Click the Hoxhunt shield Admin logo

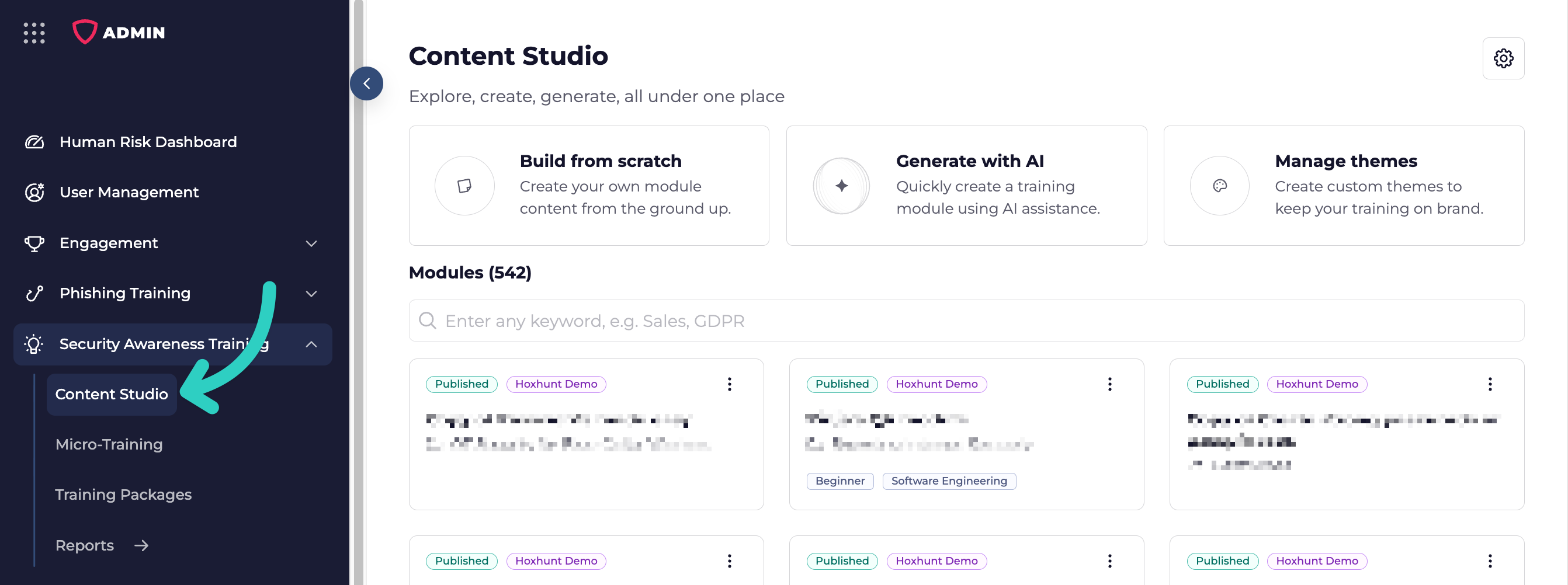click(x=119, y=32)
